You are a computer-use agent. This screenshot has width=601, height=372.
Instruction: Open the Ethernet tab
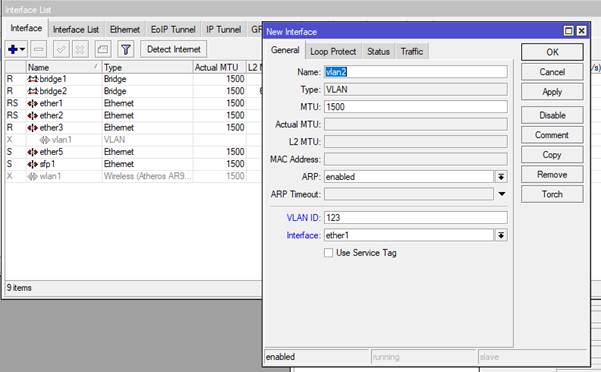point(125,29)
